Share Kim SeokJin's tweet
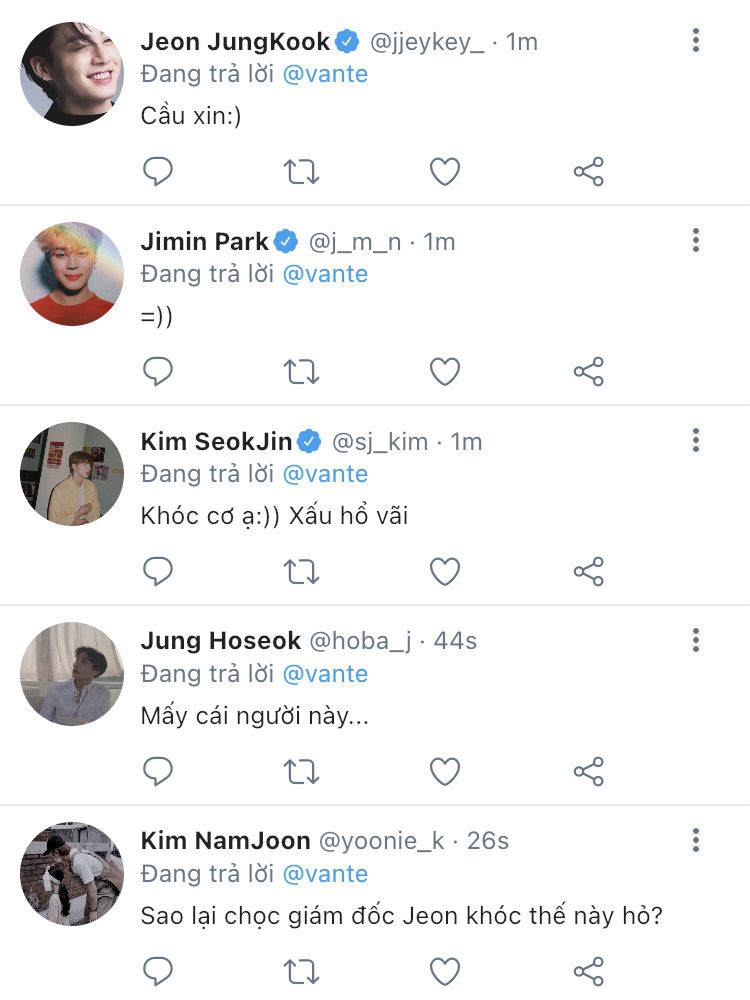This screenshot has height=1000, width=750. 588,572
